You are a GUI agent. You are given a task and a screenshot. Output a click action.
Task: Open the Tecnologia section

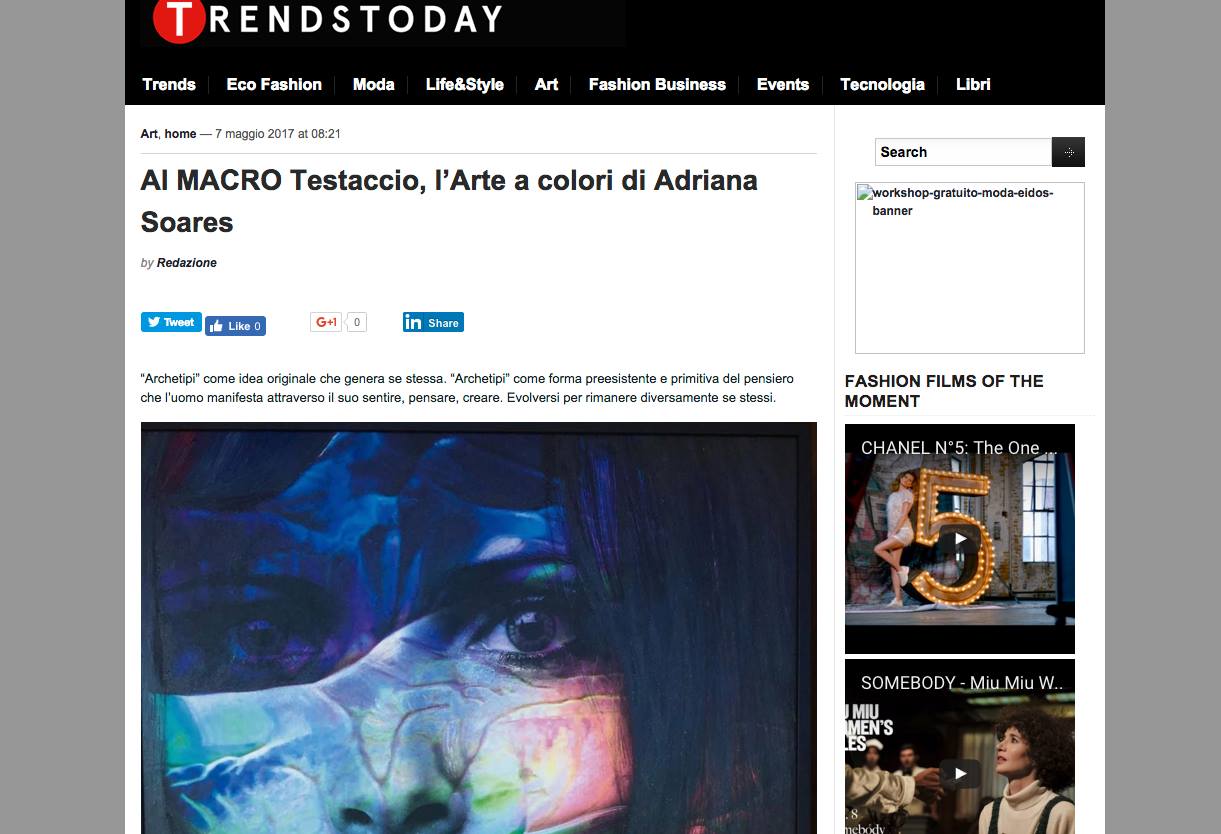pos(882,84)
